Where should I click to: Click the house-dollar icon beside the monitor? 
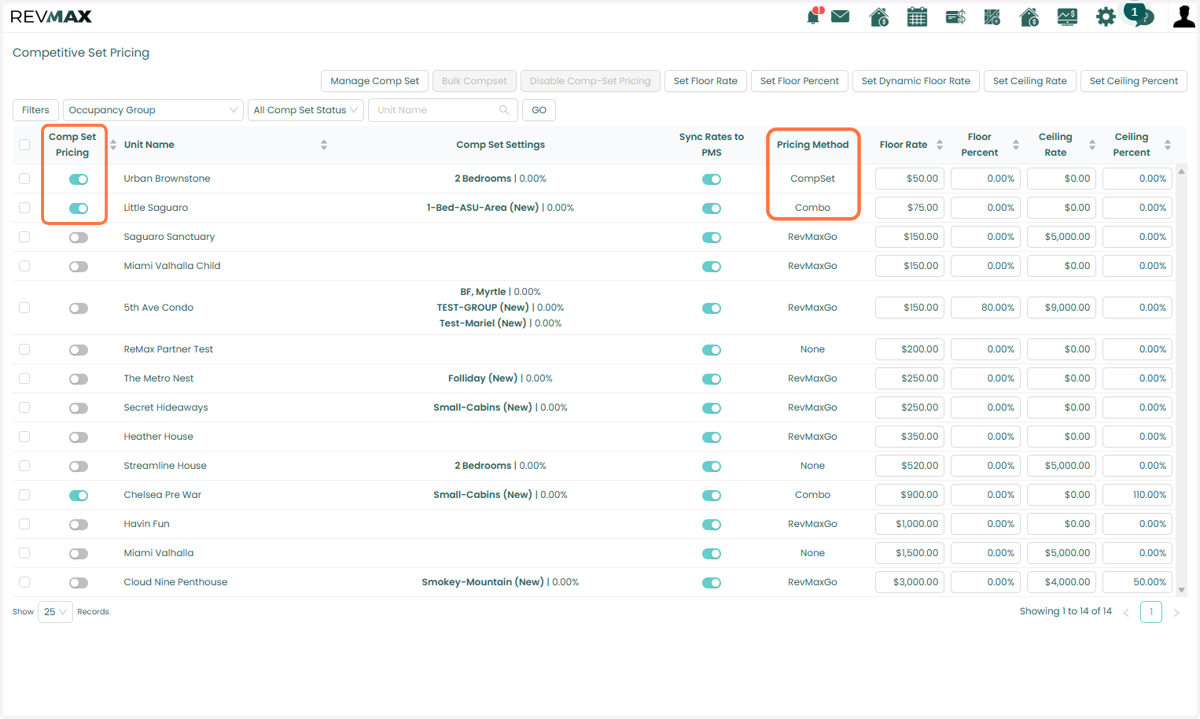tap(1029, 17)
